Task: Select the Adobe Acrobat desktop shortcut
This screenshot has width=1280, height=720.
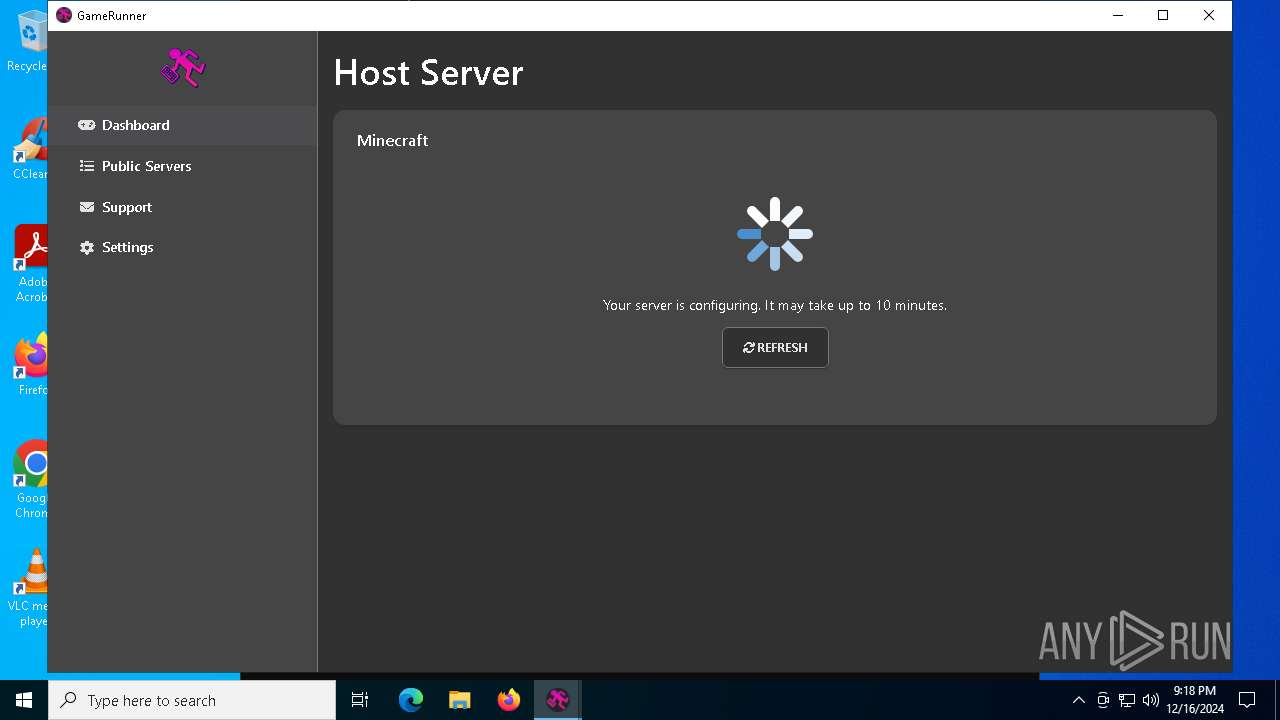Action: tap(30, 265)
